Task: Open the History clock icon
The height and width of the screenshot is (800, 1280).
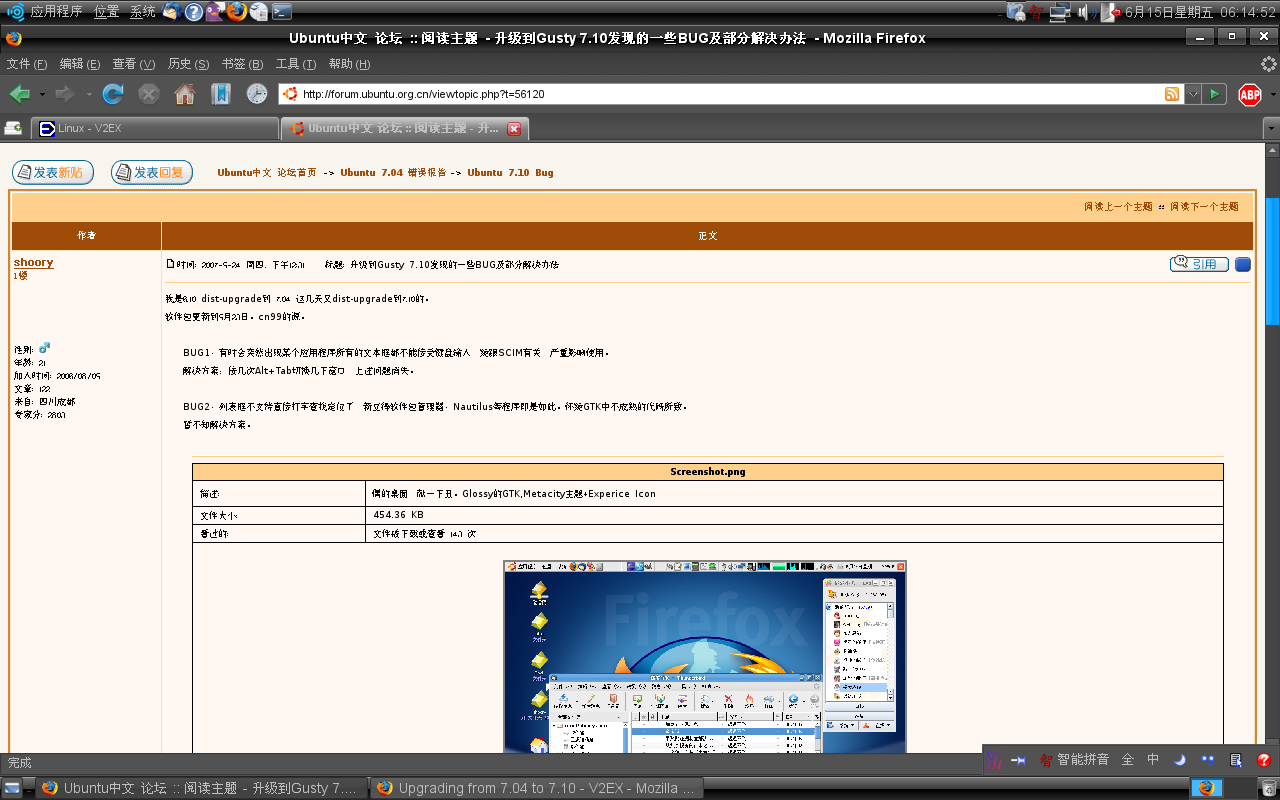Action: tap(257, 94)
